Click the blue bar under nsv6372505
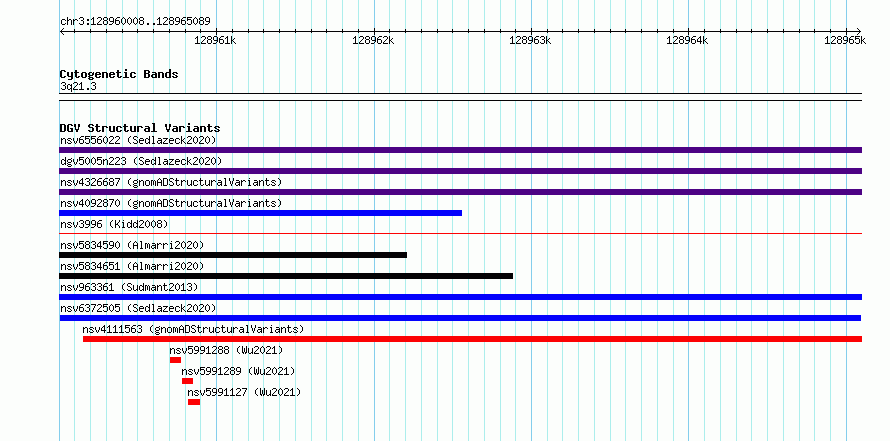Image resolution: width=890 pixels, height=441 pixels. click(460, 318)
